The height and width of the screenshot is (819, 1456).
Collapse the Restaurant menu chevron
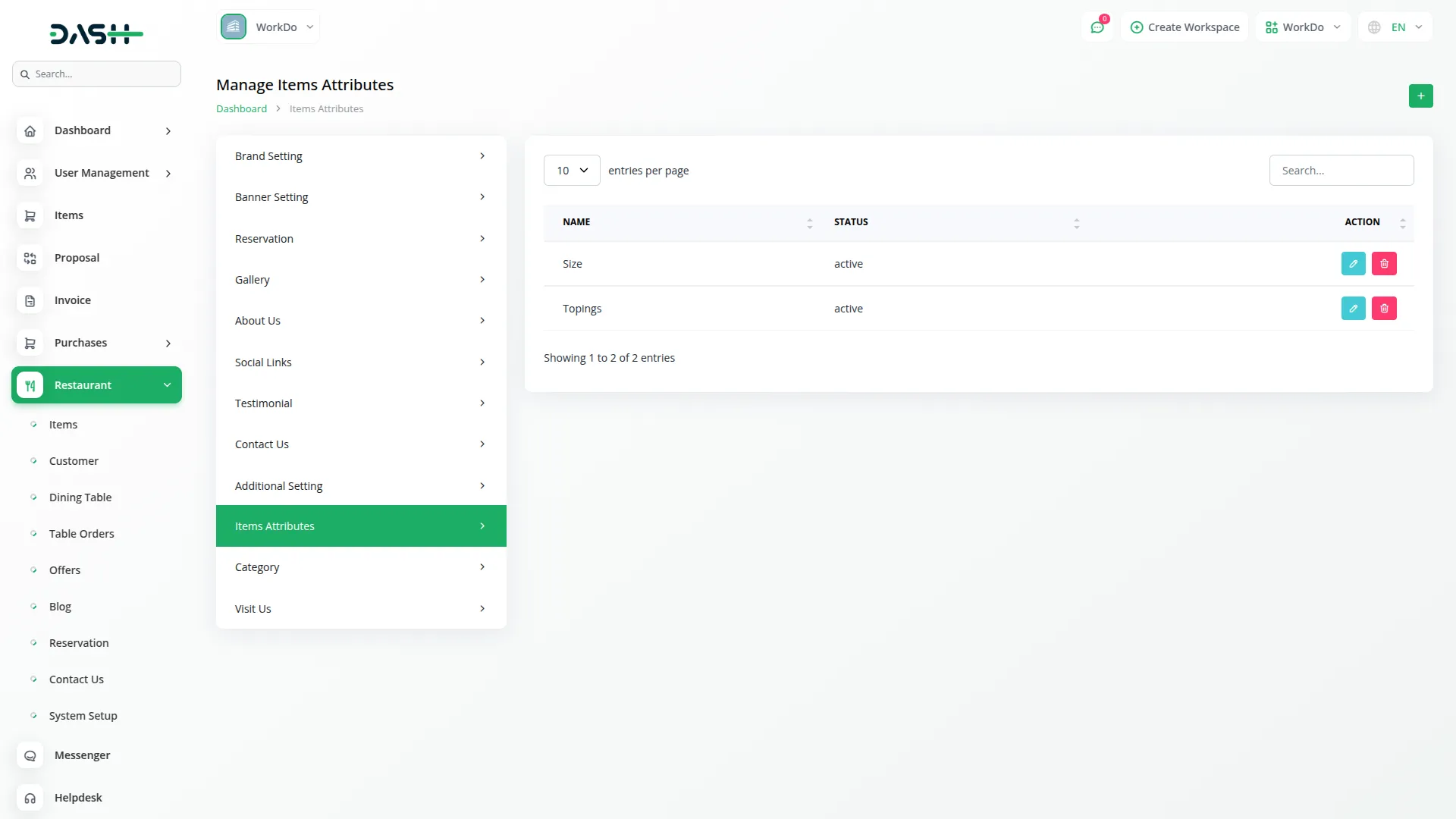coord(167,385)
